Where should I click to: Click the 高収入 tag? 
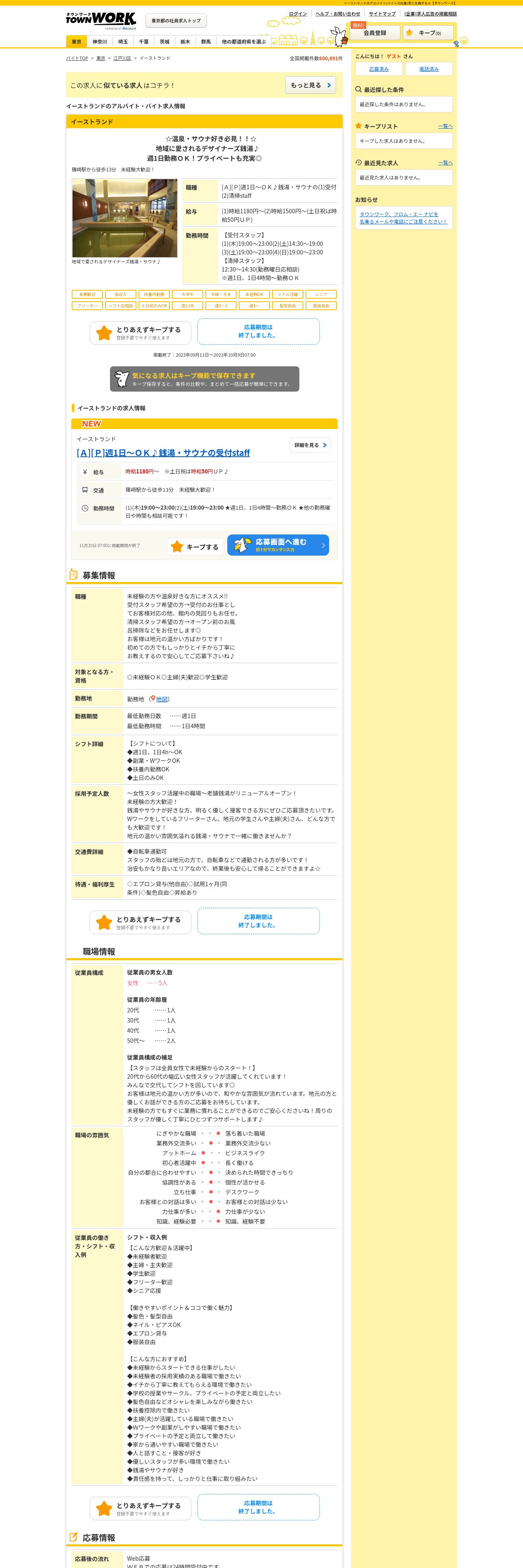[x=121, y=295]
